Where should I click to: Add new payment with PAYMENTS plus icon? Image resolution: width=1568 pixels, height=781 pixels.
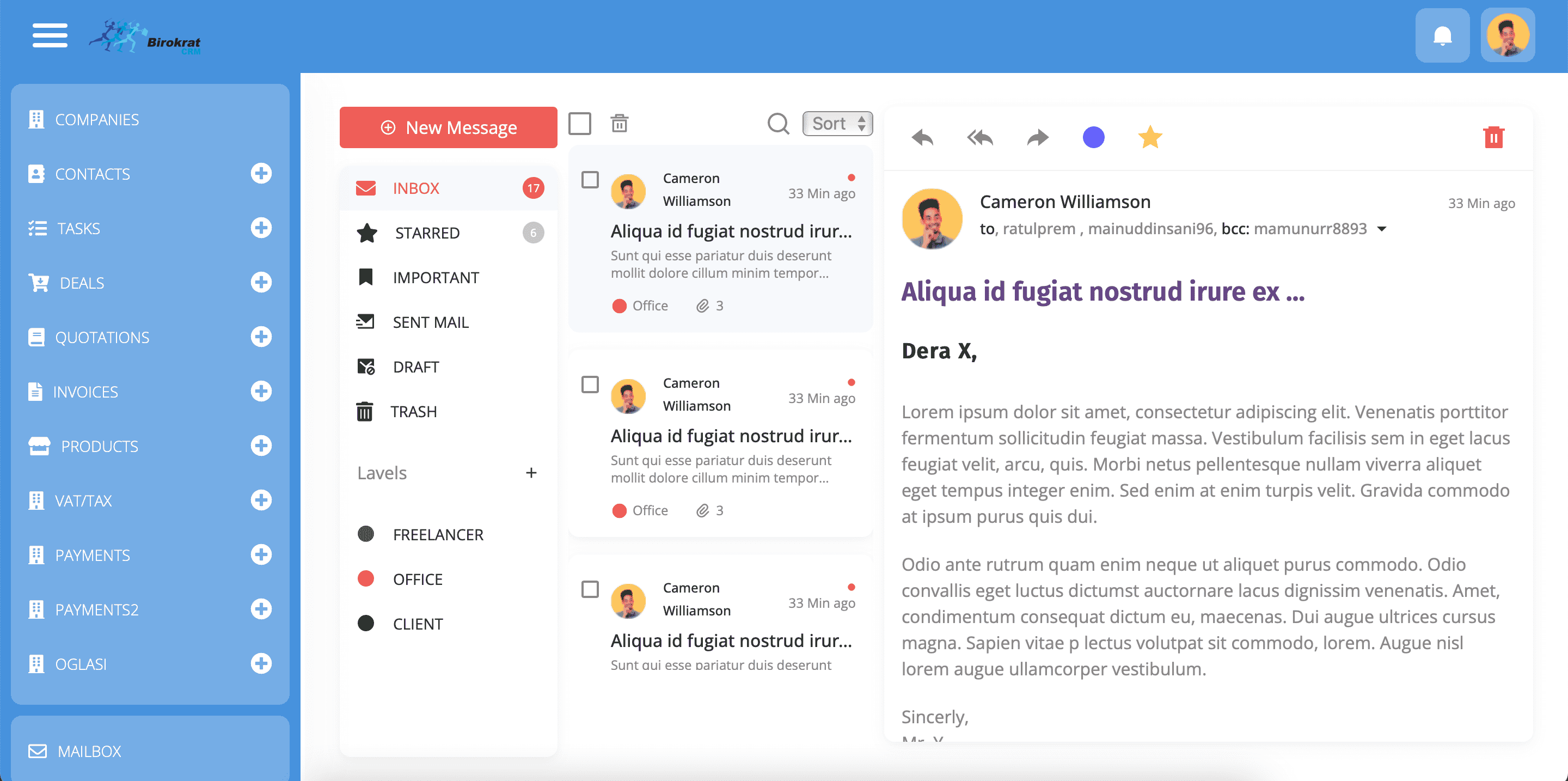pos(261,554)
